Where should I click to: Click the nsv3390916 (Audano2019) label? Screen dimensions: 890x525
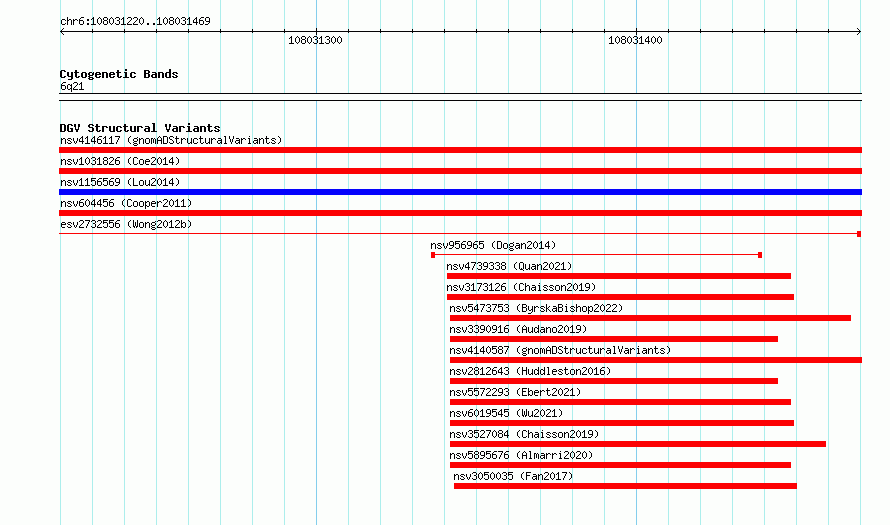tap(518, 329)
